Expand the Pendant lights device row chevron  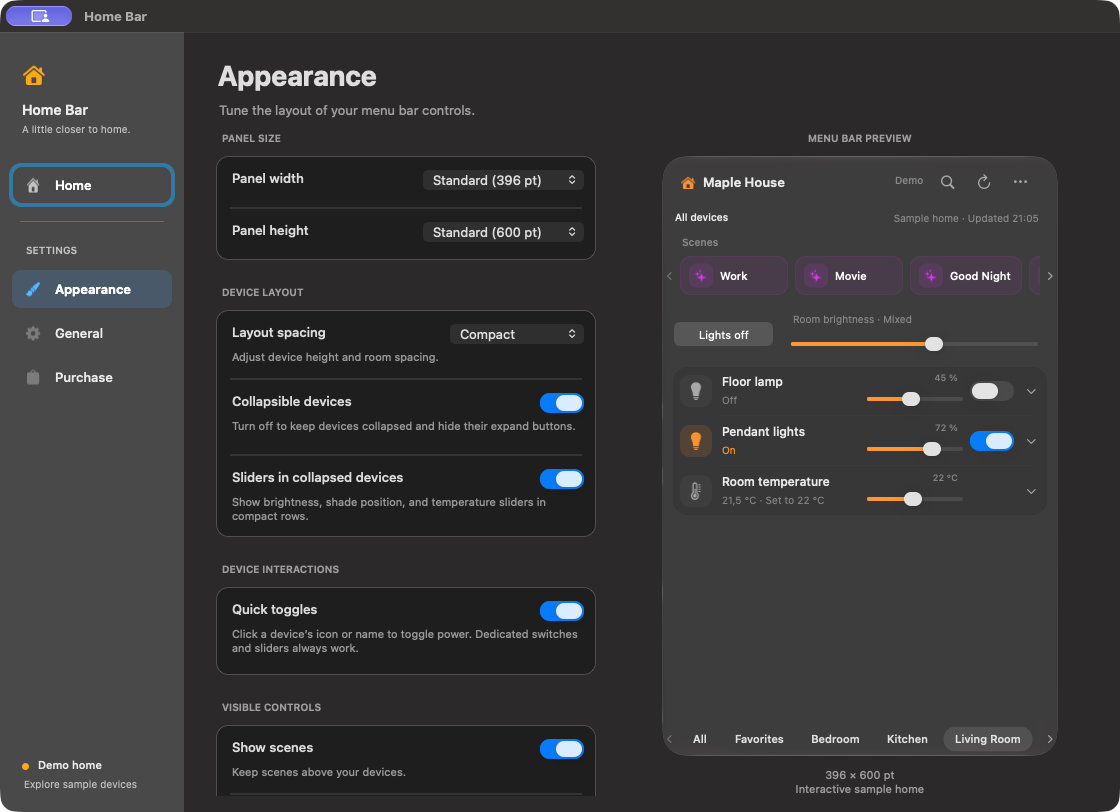1031,441
